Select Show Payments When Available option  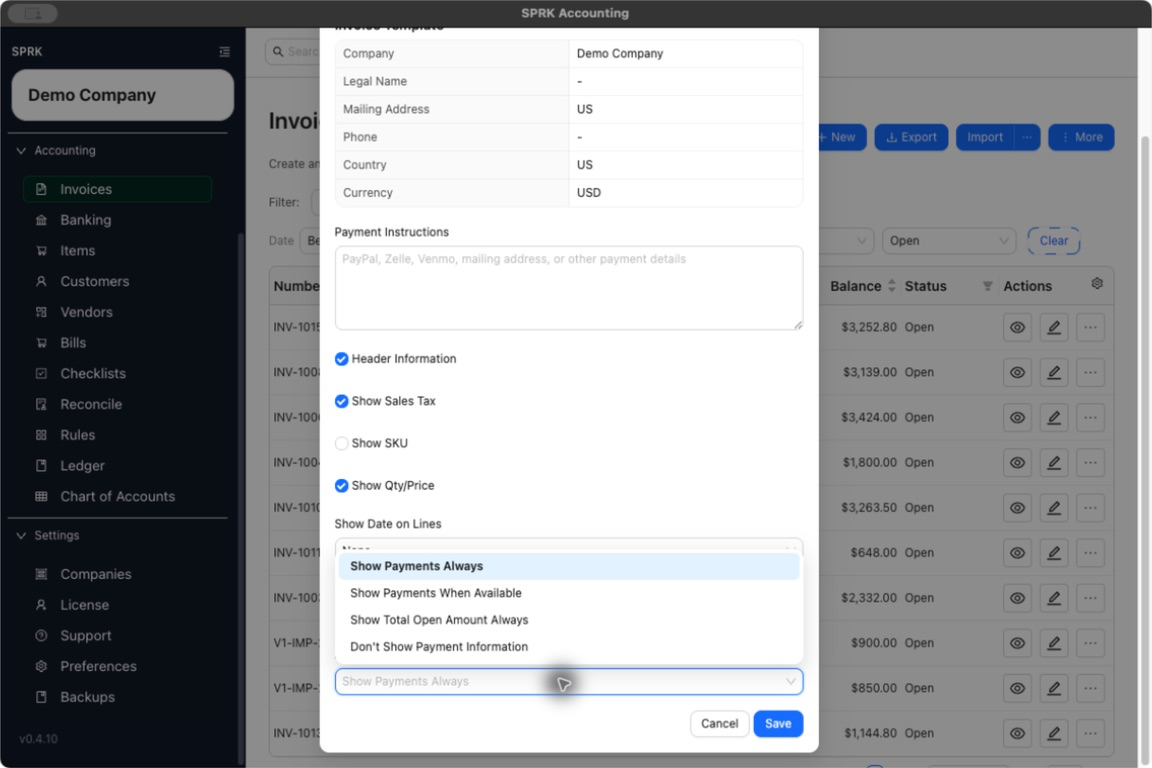pos(569,593)
